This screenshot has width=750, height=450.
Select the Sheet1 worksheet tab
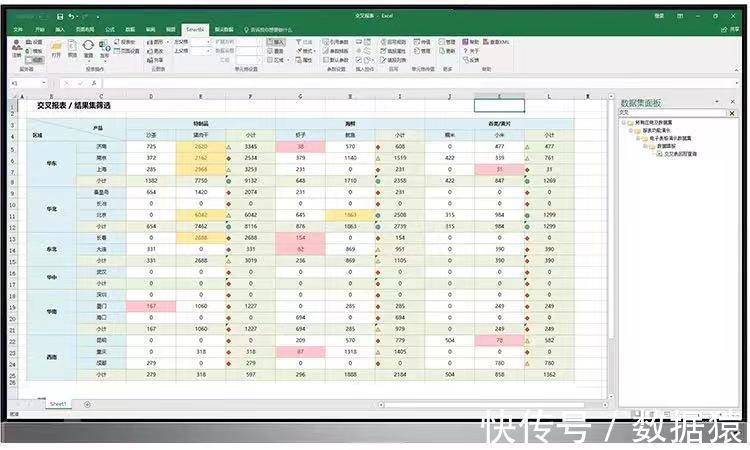coord(58,404)
